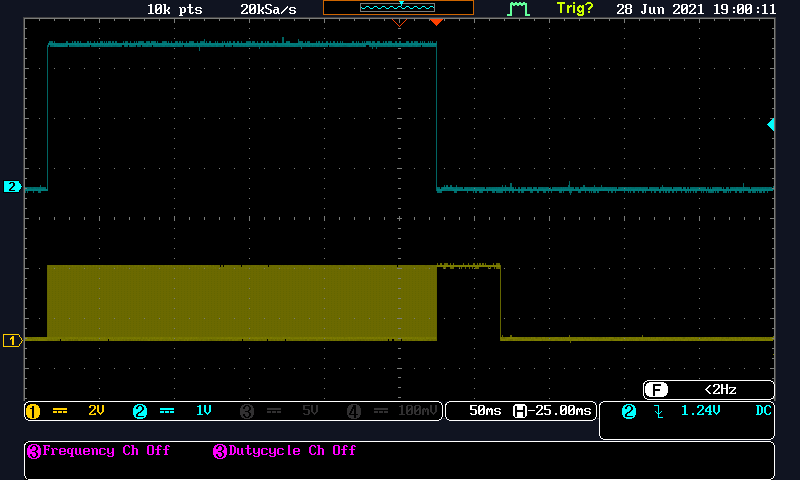
Task: Click the Dutycycle Ch Off measurement
Action: (x=292, y=450)
